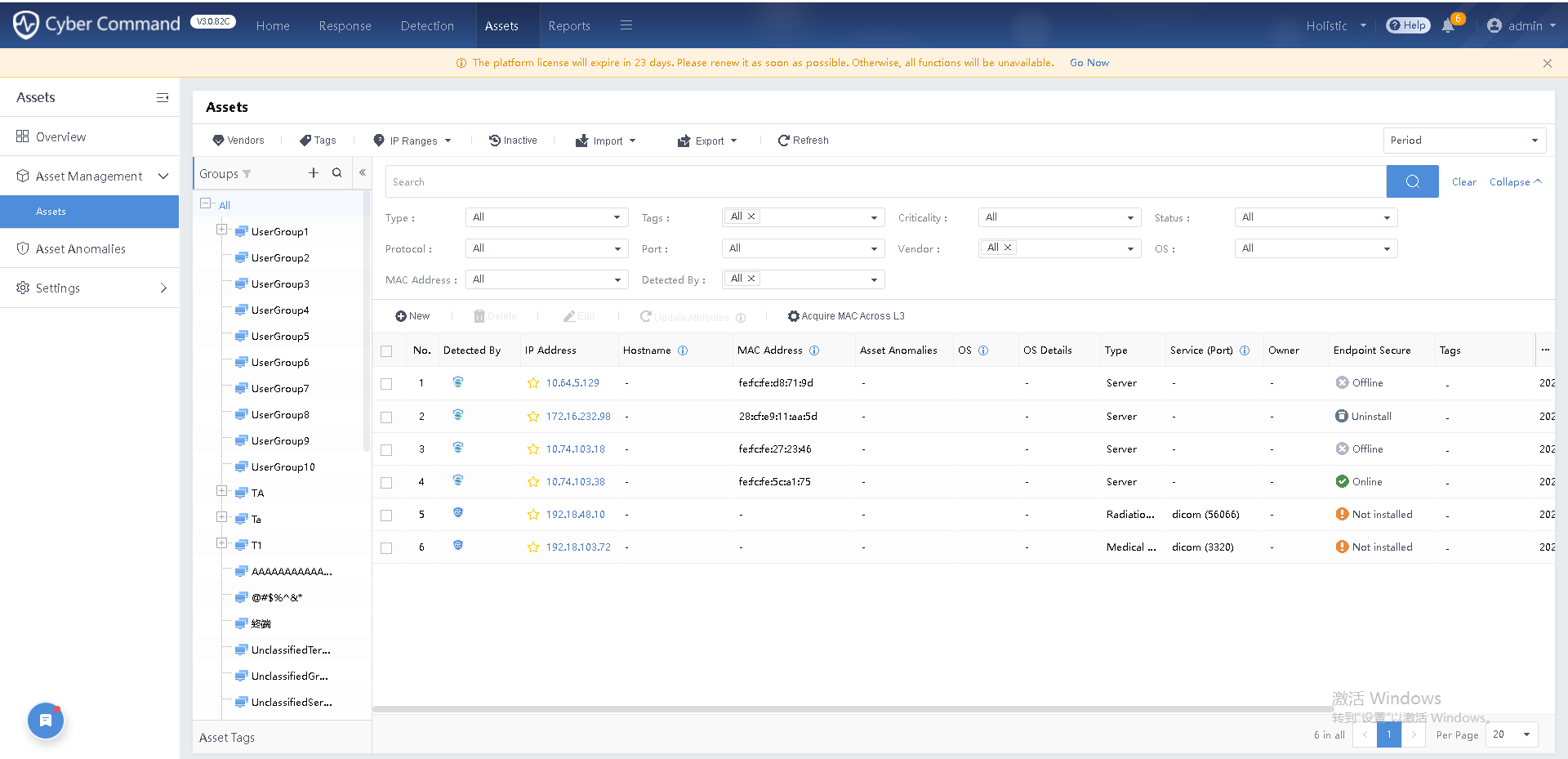The height and width of the screenshot is (759, 1568).
Task: Click the Go Now license link
Action: pos(1089,63)
